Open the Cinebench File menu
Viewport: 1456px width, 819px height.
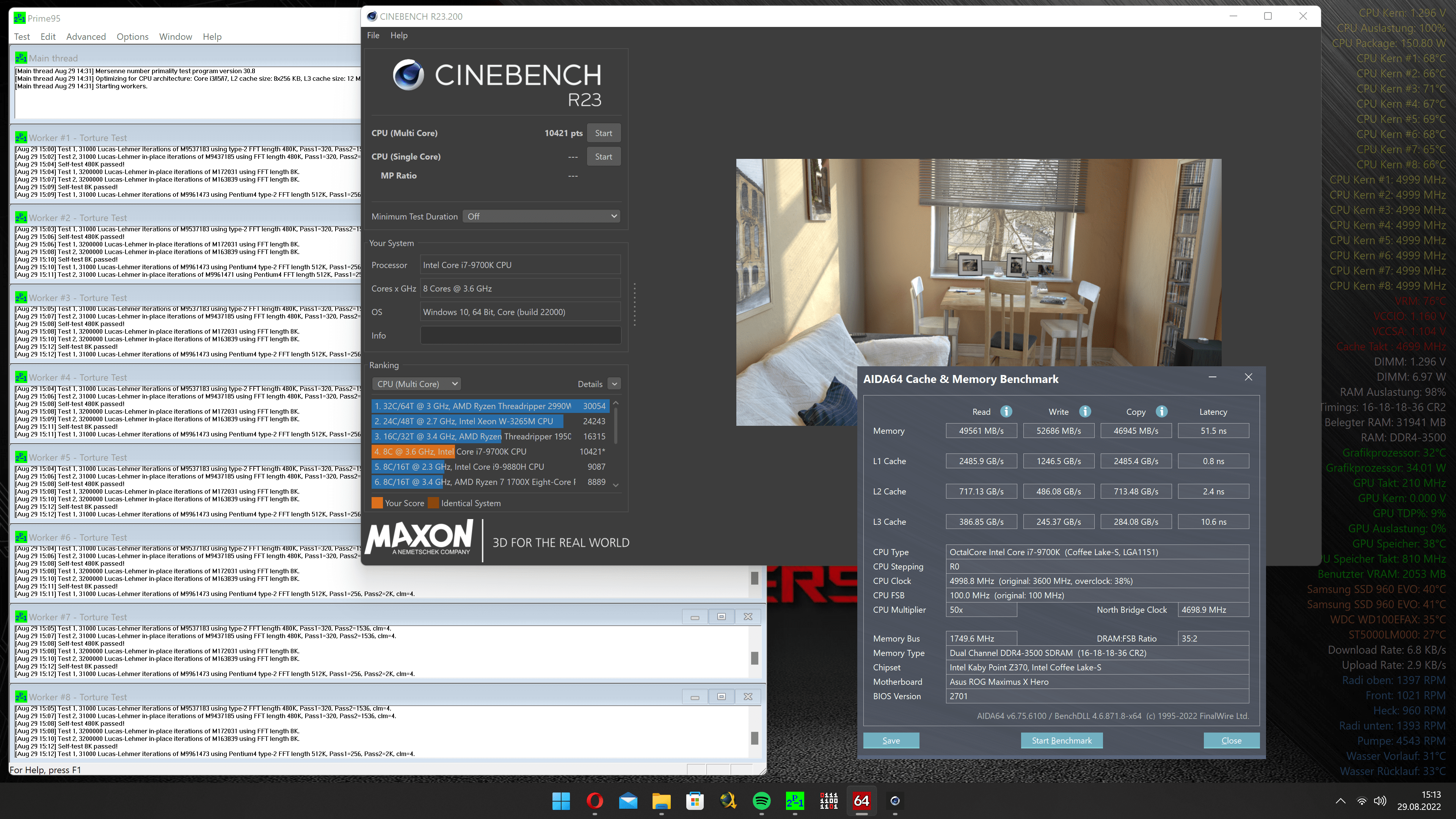pos(373,35)
